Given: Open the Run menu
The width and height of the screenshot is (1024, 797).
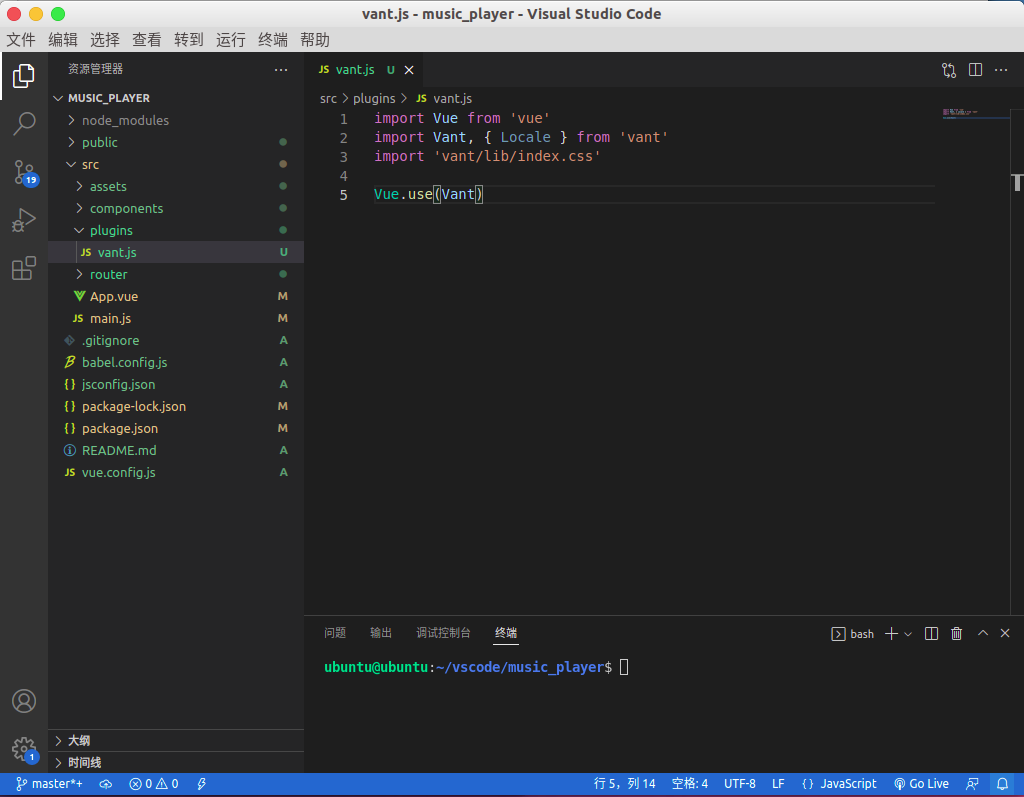Looking at the screenshot, I should coord(231,40).
